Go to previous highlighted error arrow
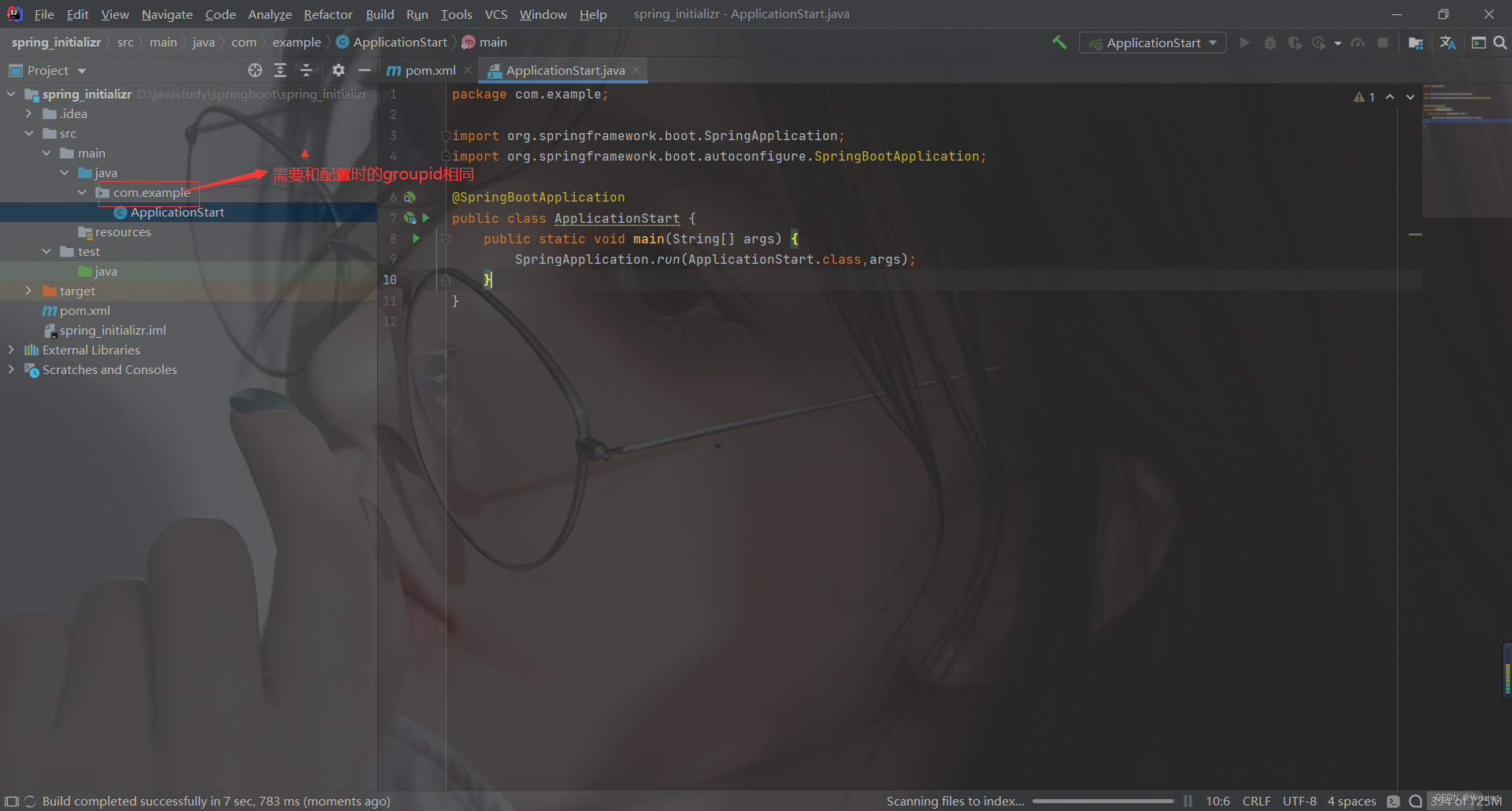This screenshot has height=811, width=1512. [x=1390, y=97]
